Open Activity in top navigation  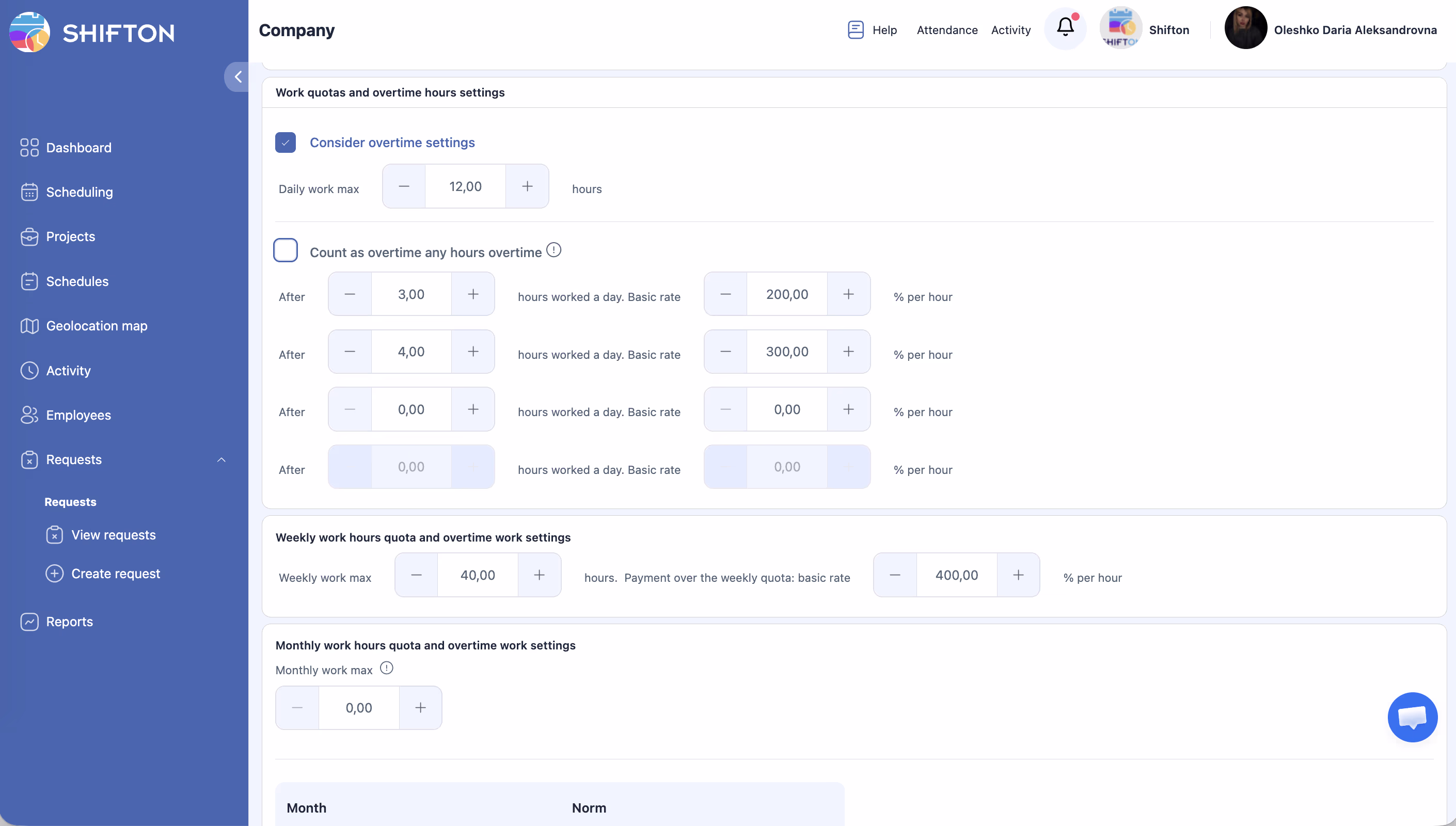coord(1010,29)
